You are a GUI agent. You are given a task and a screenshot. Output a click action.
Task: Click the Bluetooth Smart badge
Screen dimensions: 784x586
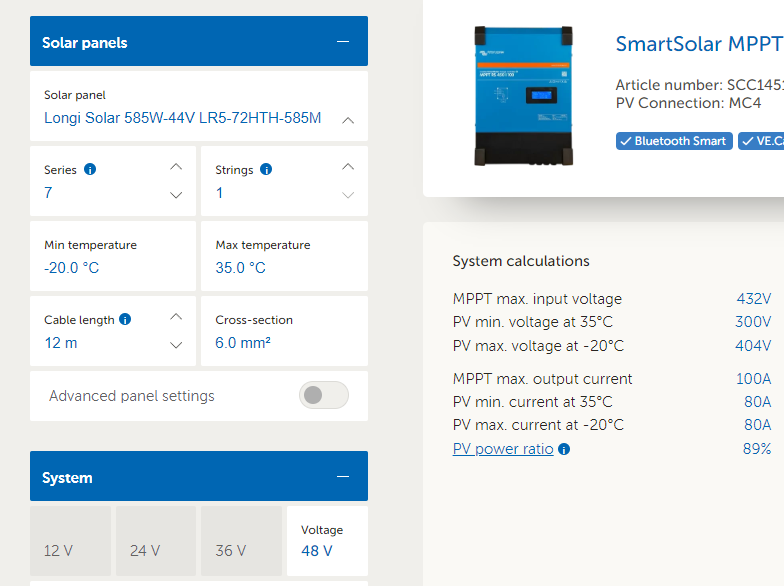[674, 141]
